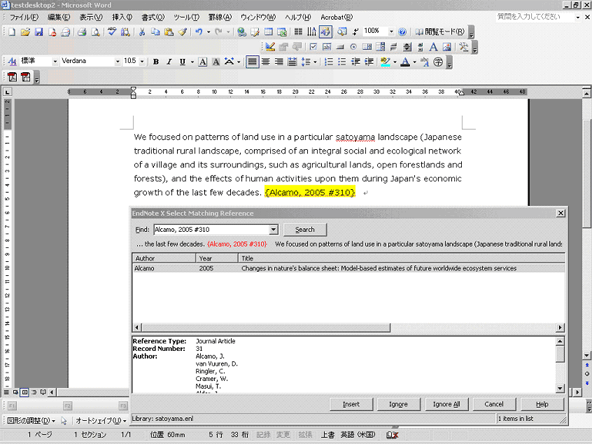592x444 pixels.
Task: Toggle the drawing toolbar button
Action: (x=325, y=32)
